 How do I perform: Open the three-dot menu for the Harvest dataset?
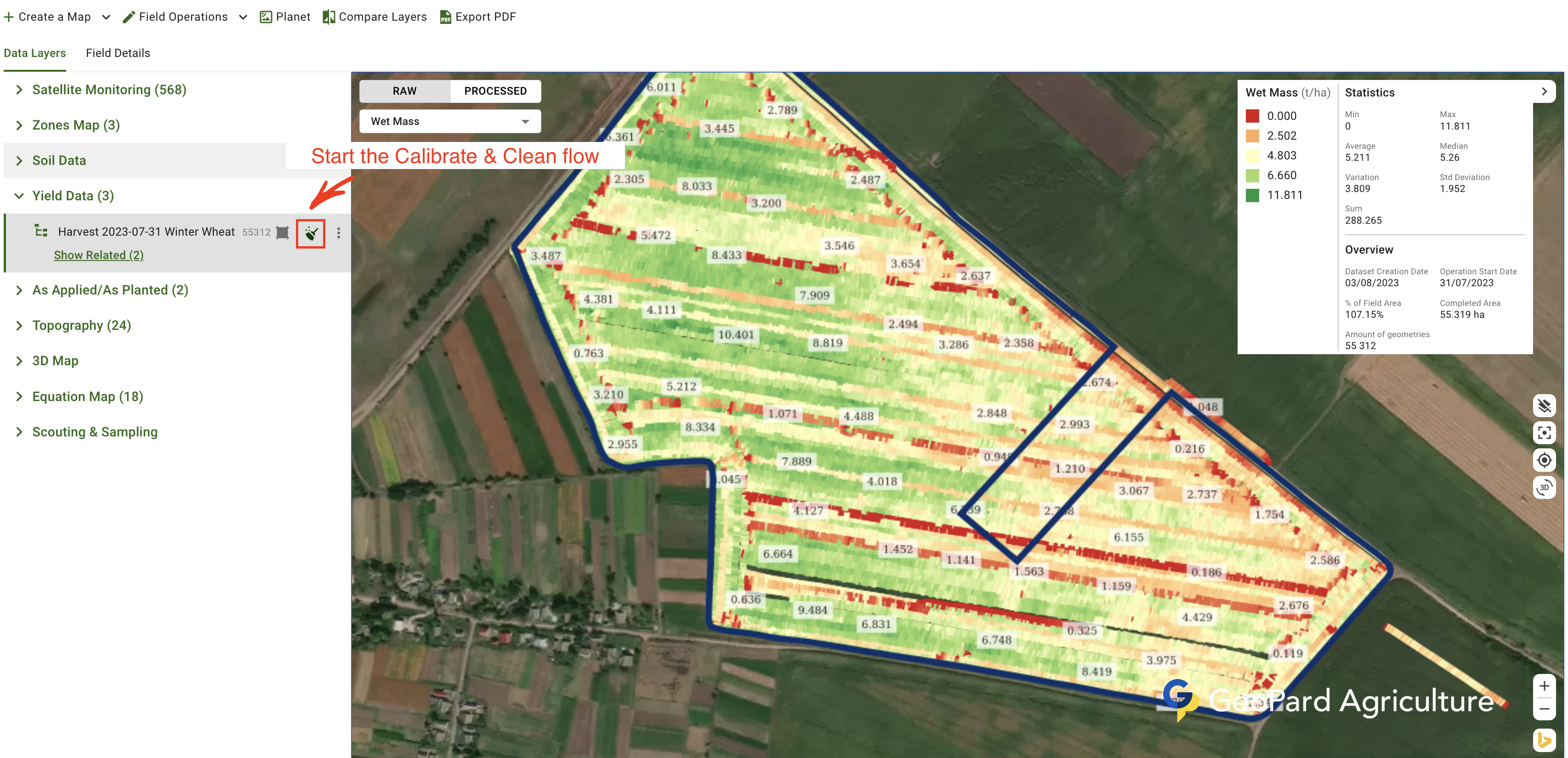click(x=338, y=233)
